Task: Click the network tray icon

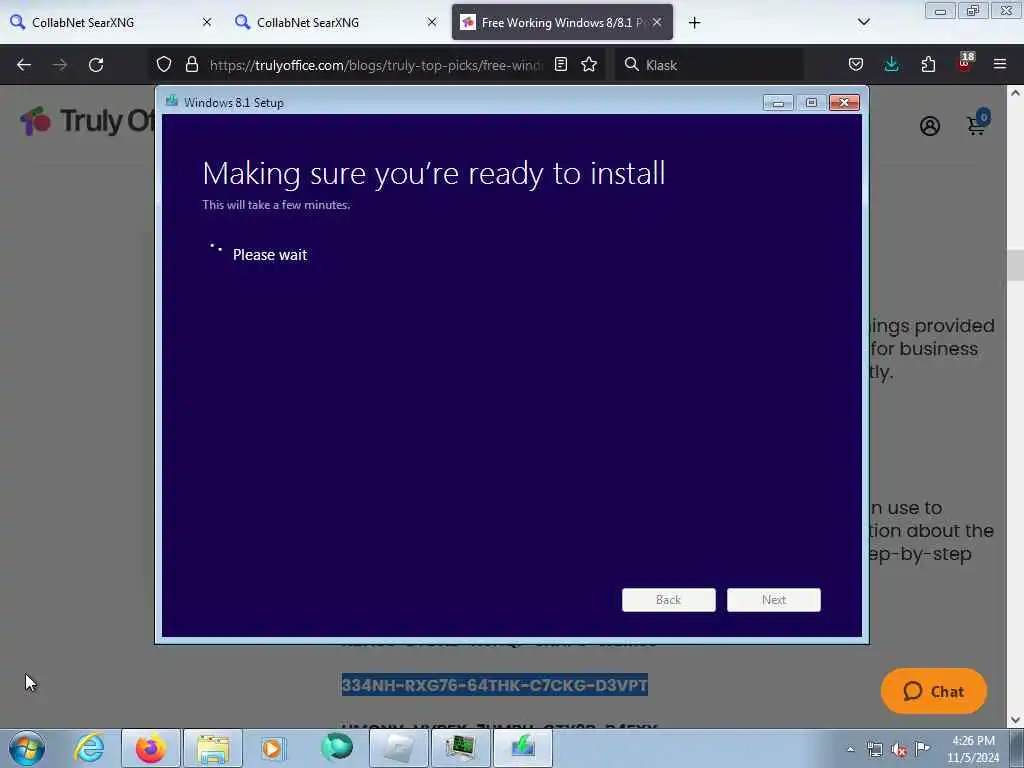Action: [874, 750]
